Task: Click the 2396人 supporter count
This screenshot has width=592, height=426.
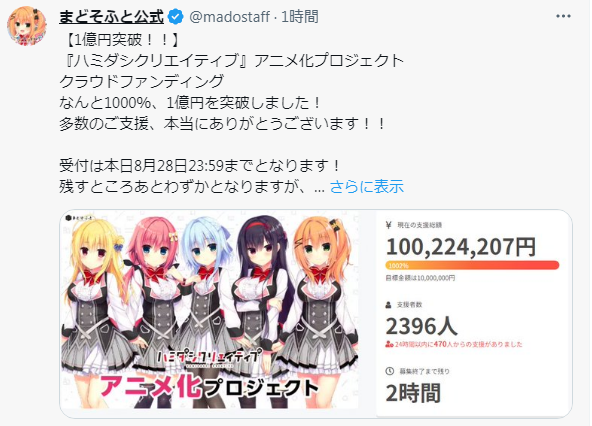Action: pos(421,326)
